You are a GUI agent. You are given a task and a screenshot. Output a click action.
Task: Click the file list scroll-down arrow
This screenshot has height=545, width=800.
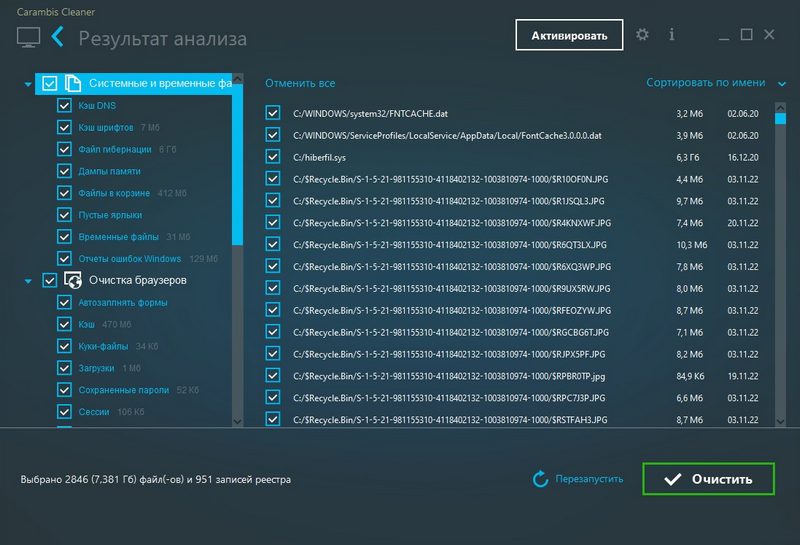point(781,421)
